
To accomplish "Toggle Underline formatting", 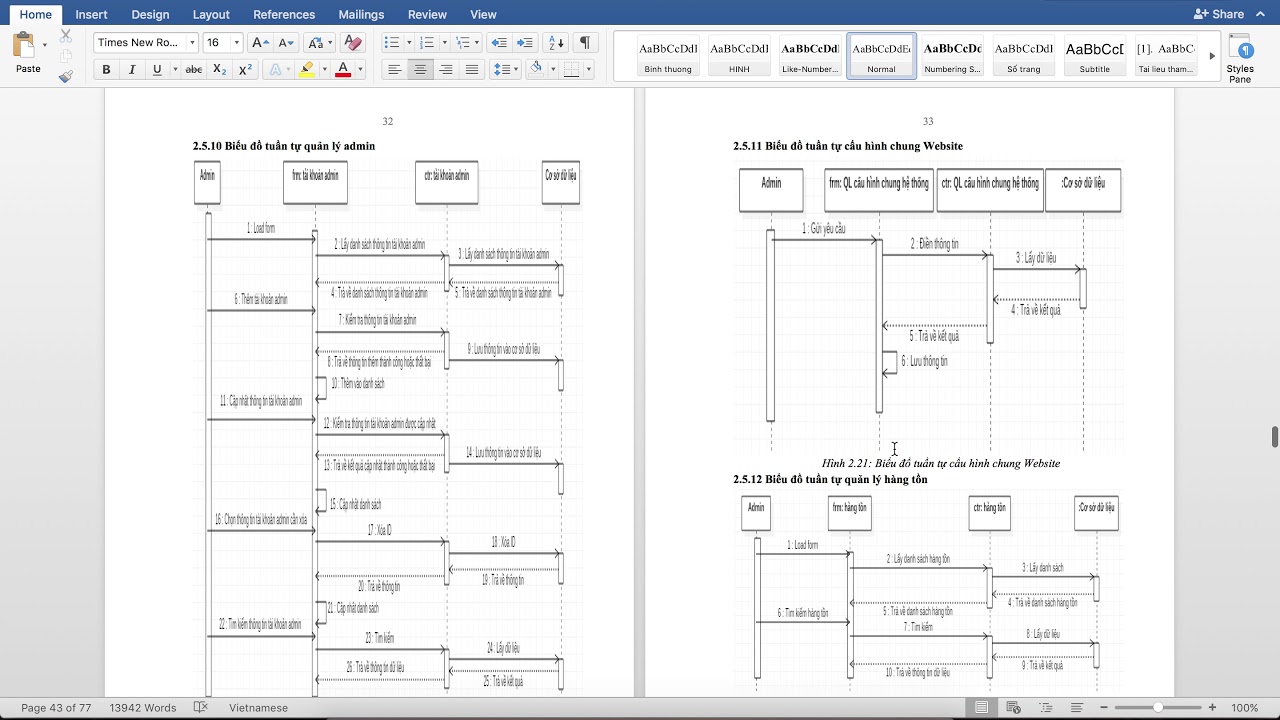I will click(157, 70).
